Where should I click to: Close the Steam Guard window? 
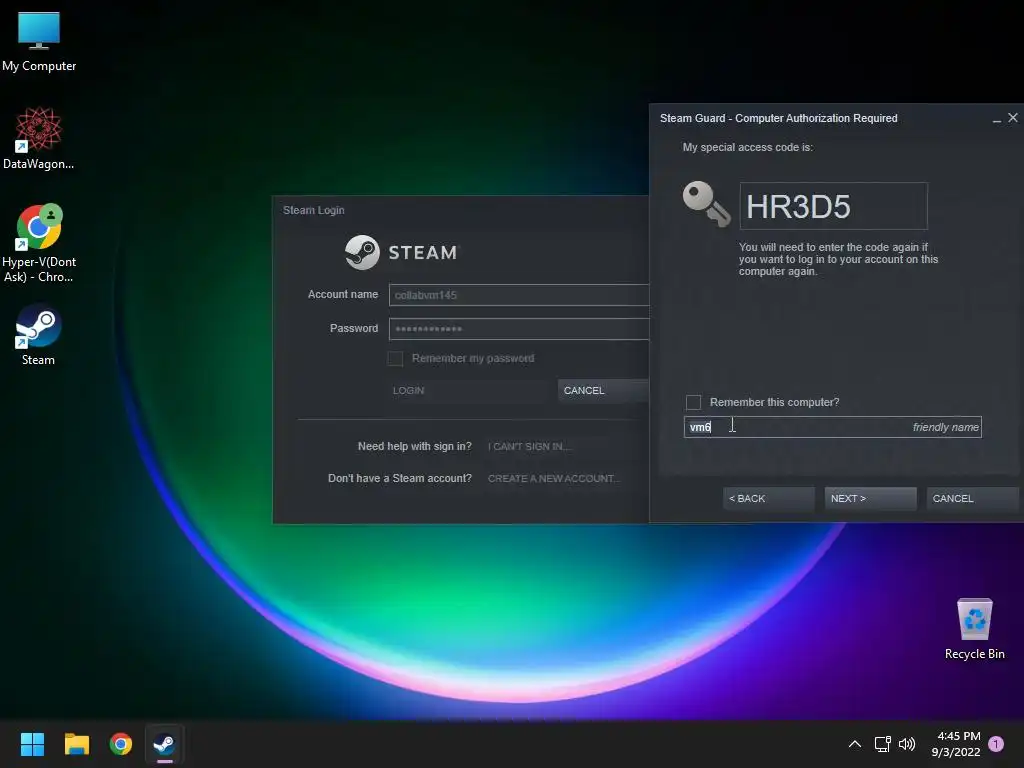click(x=1013, y=118)
